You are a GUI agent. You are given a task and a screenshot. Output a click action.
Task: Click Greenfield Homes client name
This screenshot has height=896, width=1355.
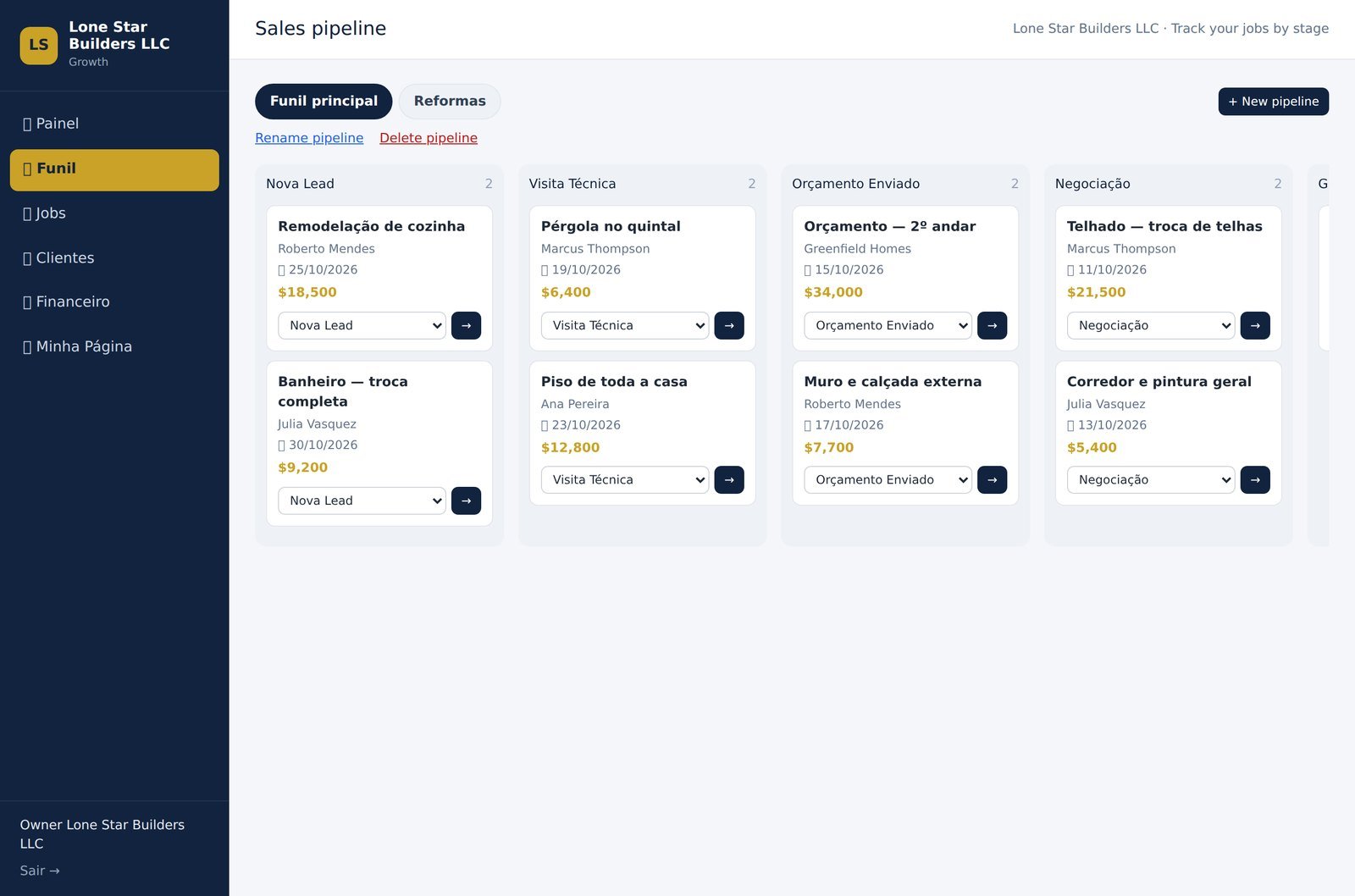[857, 249]
